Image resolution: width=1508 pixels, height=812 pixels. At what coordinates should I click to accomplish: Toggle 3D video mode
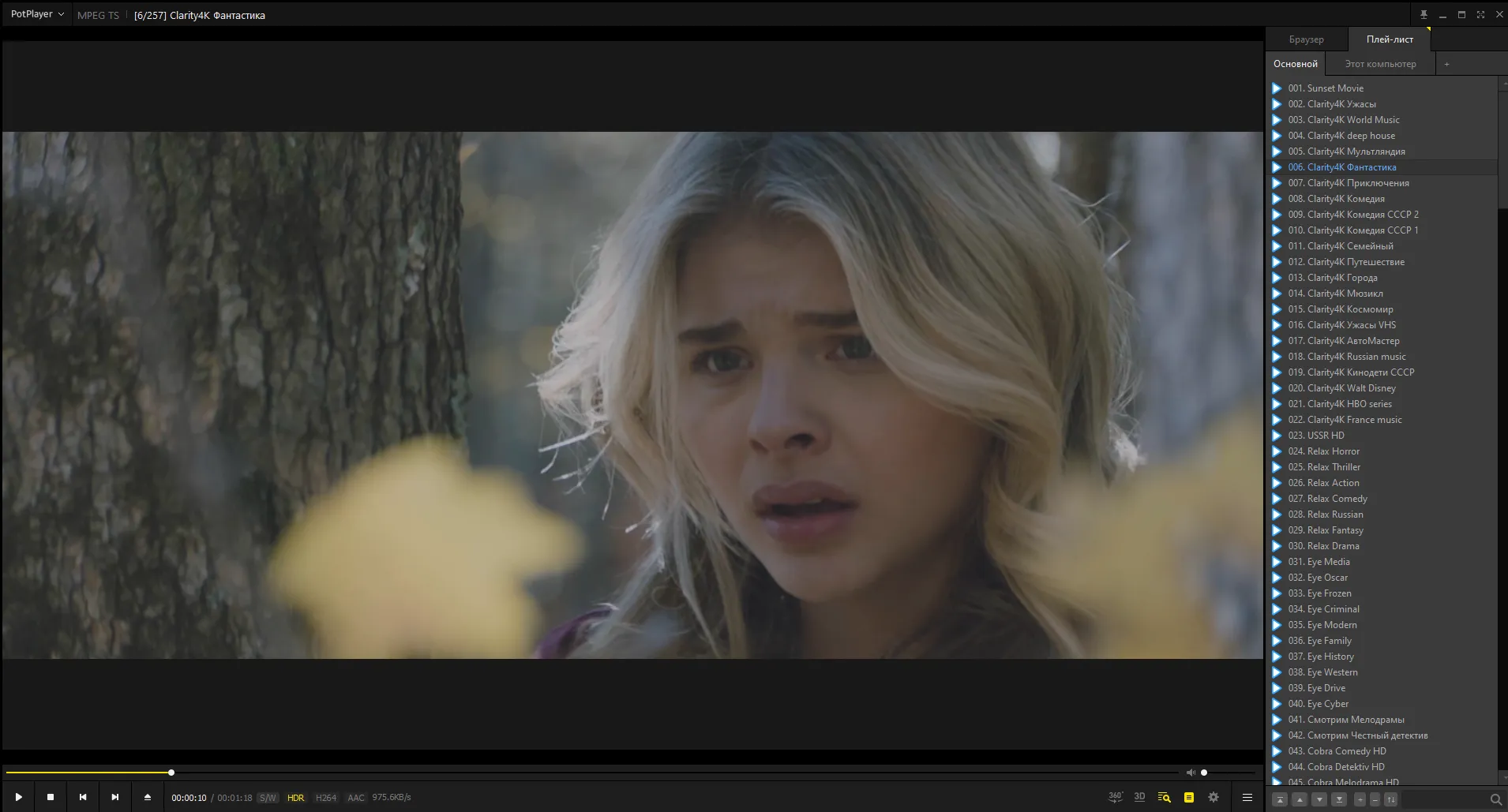tap(1139, 797)
